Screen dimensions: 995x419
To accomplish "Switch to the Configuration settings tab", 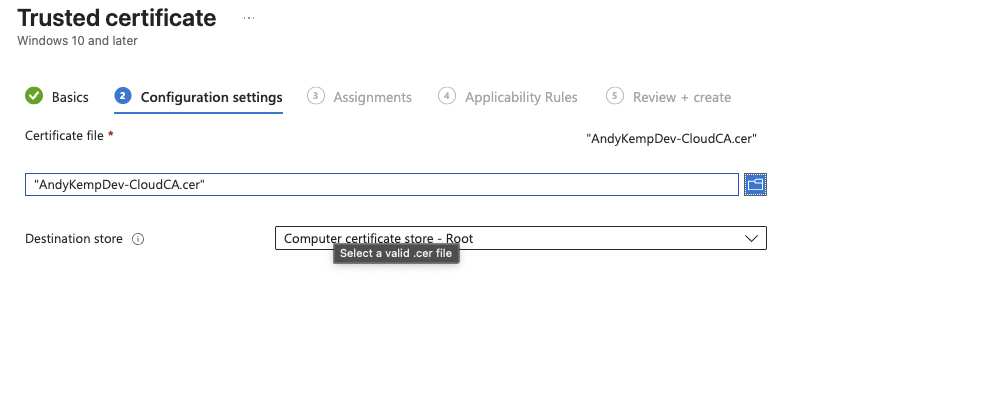I will click(211, 97).
